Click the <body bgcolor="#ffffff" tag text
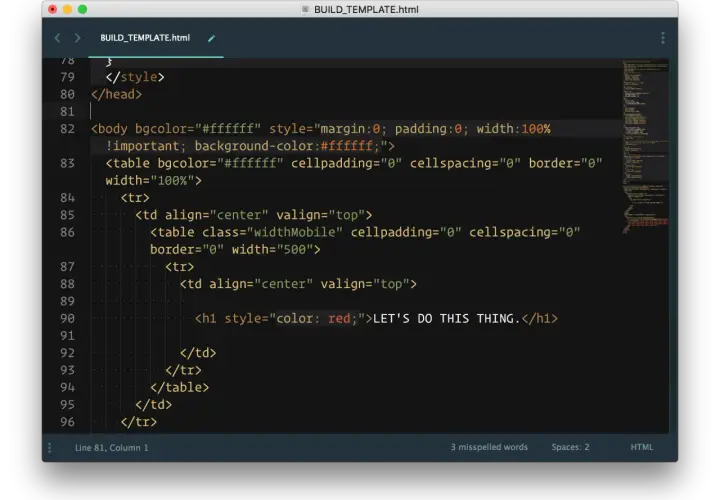Image resolution: width=720 pixels, height=500 pixels. point(176,129)
